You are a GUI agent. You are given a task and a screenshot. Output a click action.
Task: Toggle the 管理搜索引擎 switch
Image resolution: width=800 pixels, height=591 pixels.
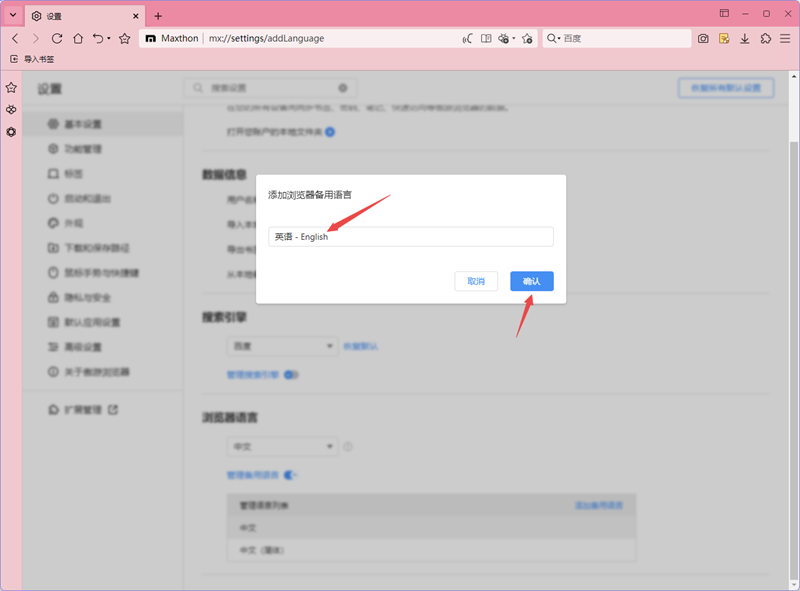pos(289,376)
